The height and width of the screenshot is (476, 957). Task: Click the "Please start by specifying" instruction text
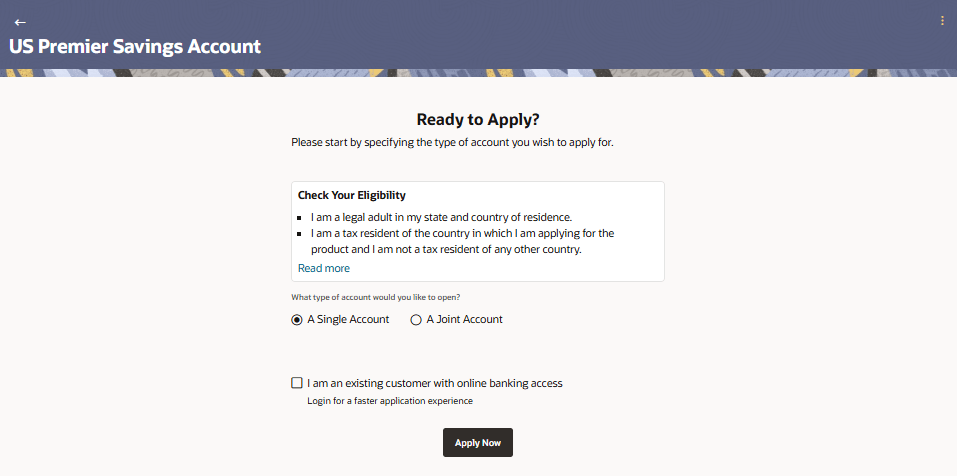click(x=452, y=143)
